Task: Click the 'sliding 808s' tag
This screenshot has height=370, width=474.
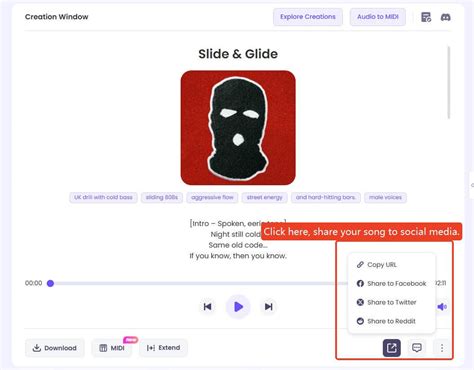Action: pyautogui.click(x=162, y=197)
